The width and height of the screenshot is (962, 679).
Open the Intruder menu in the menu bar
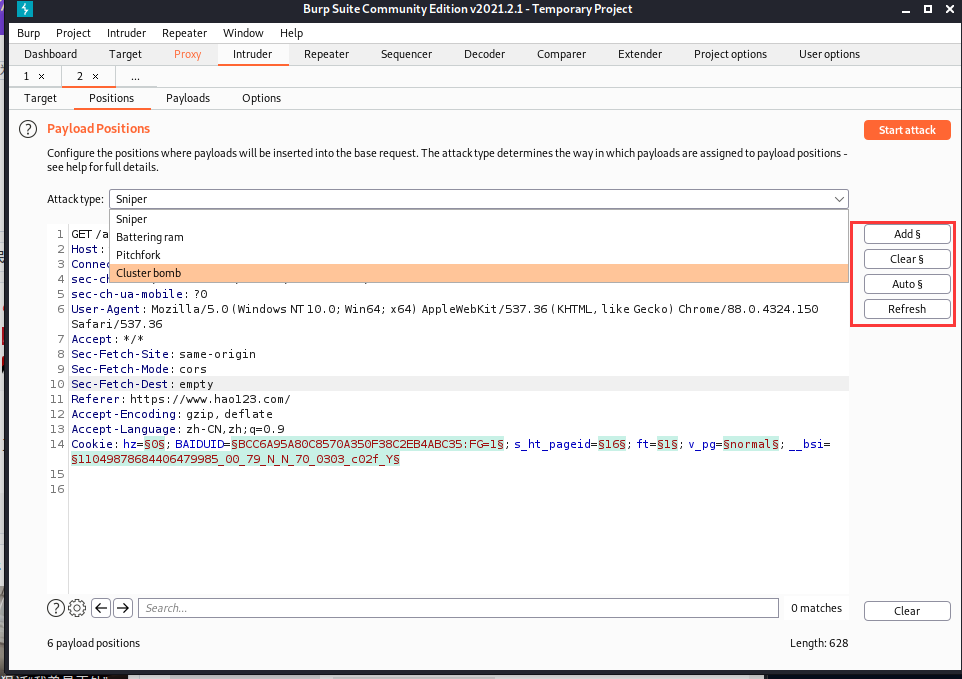coord(126,33)
